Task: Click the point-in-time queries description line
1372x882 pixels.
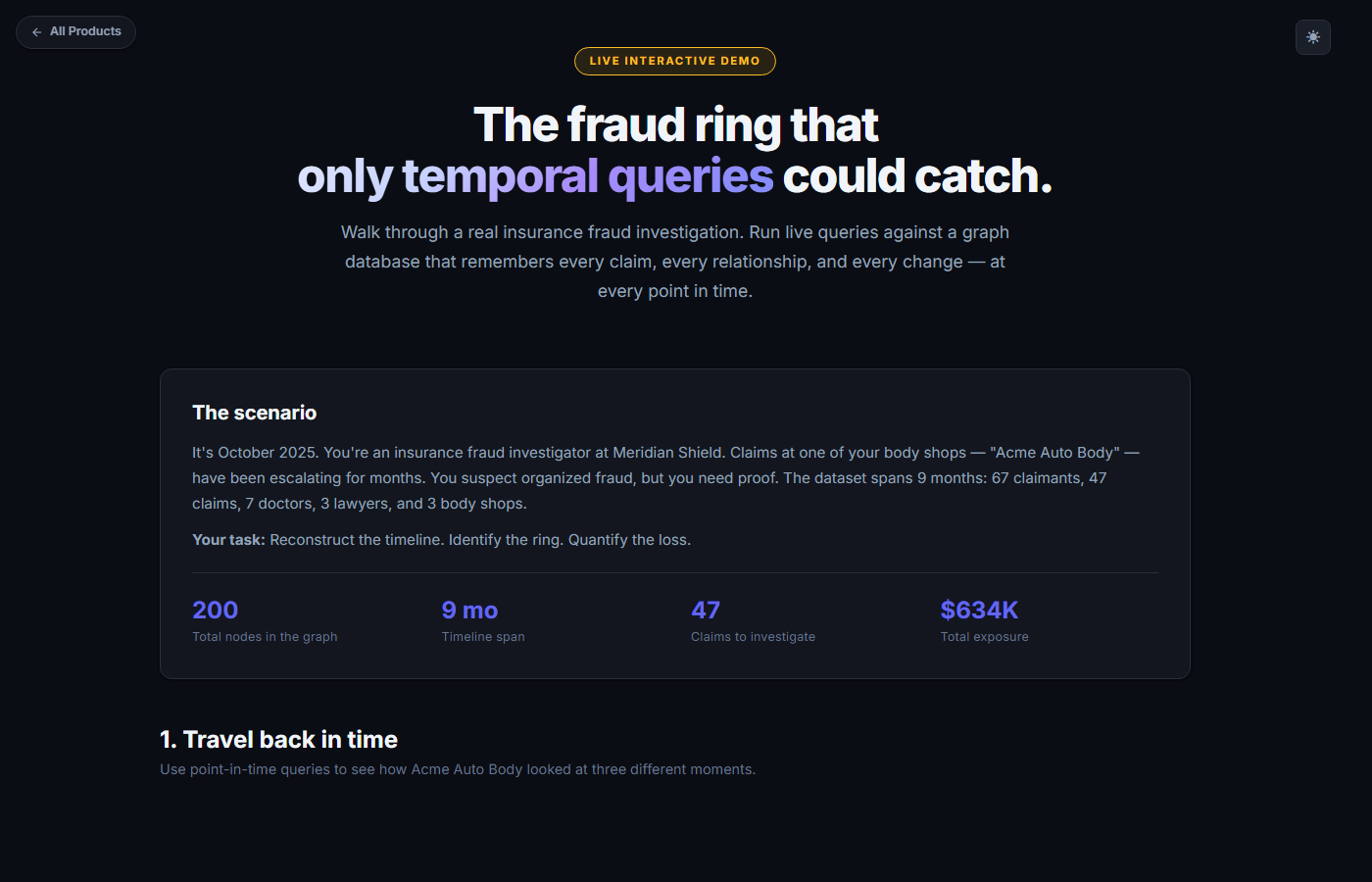Action: [458, 769]
